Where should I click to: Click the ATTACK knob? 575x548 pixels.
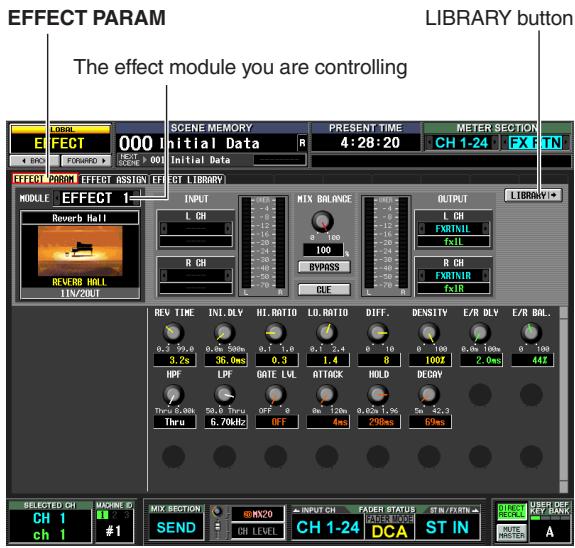click(327, 395)
